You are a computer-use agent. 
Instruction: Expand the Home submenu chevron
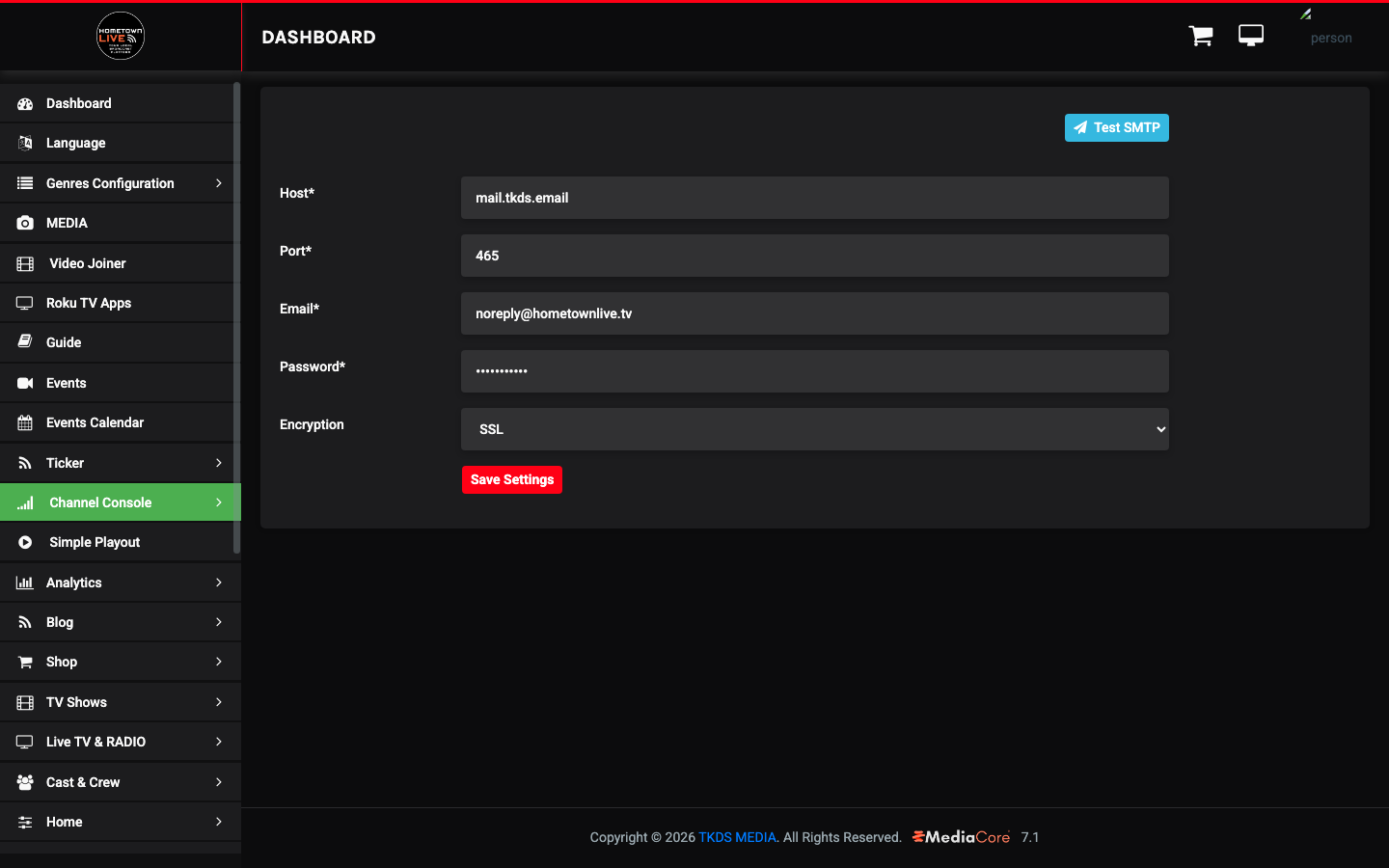(219, 822)
